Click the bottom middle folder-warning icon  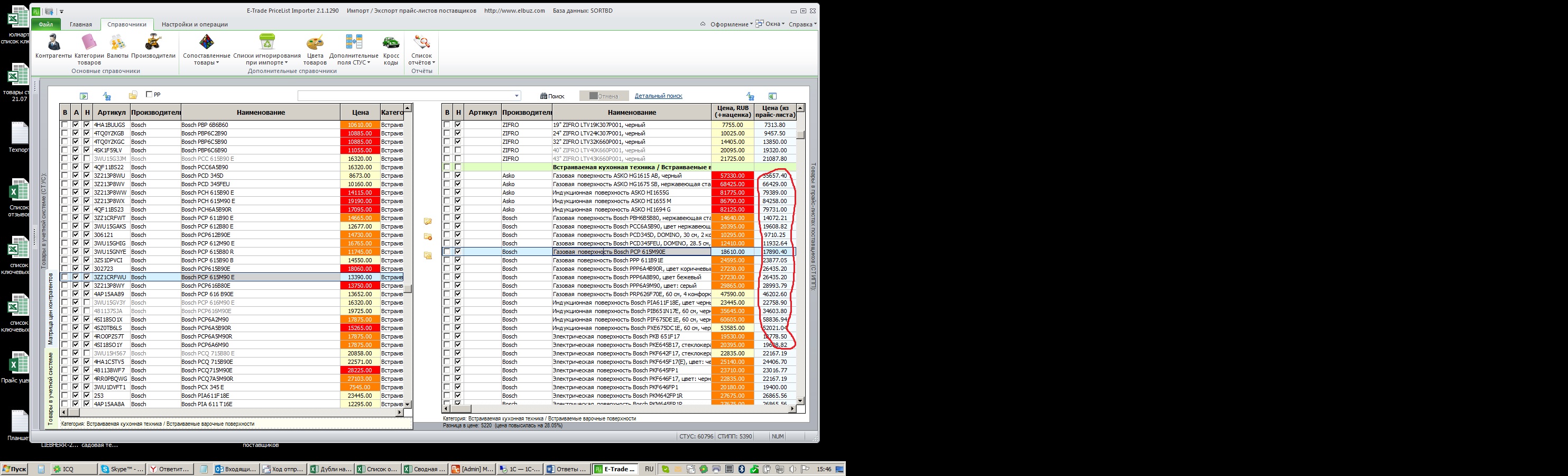[x=428, y=255]
